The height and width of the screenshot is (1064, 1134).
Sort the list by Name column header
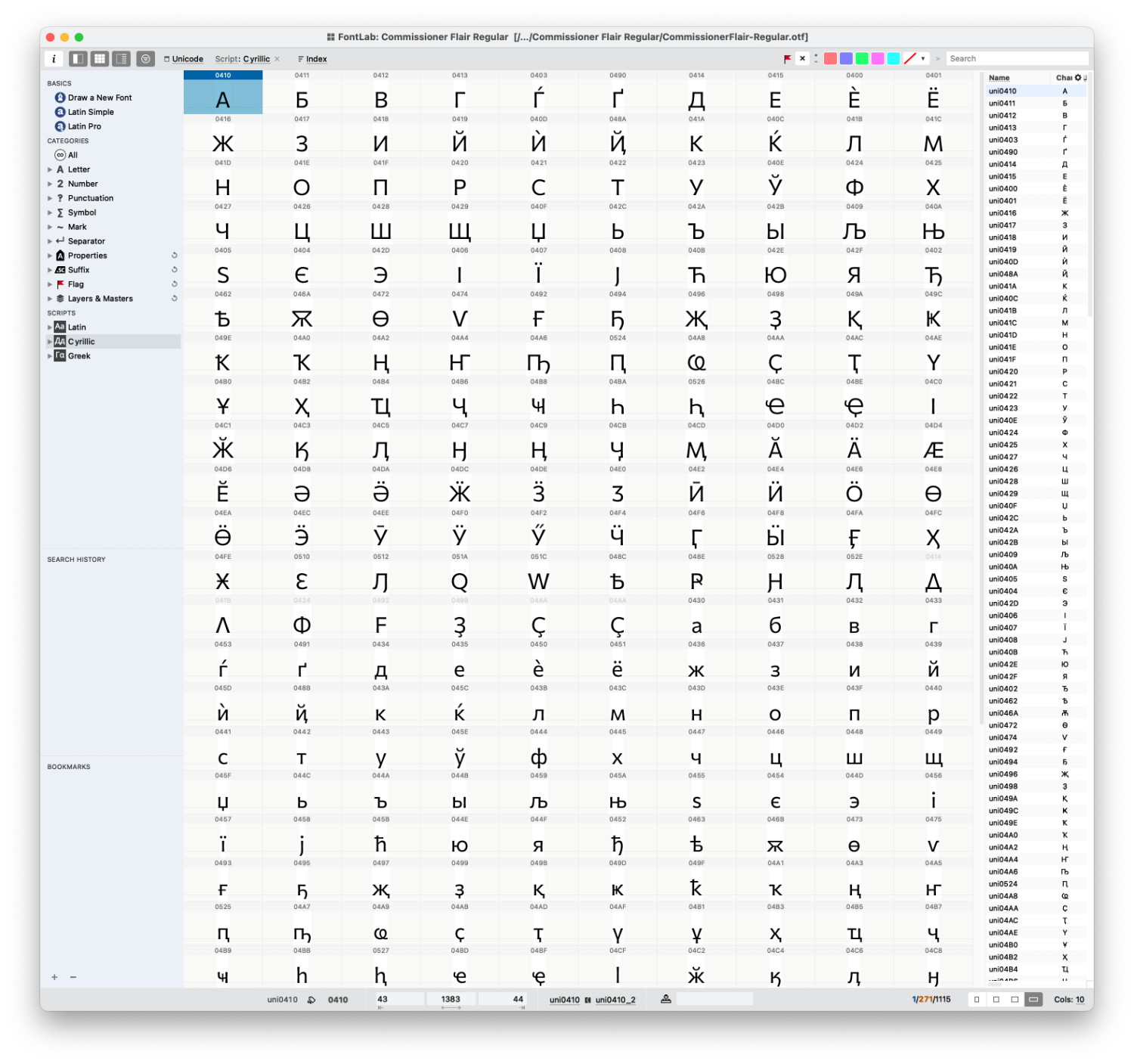(x=999, y=78)
